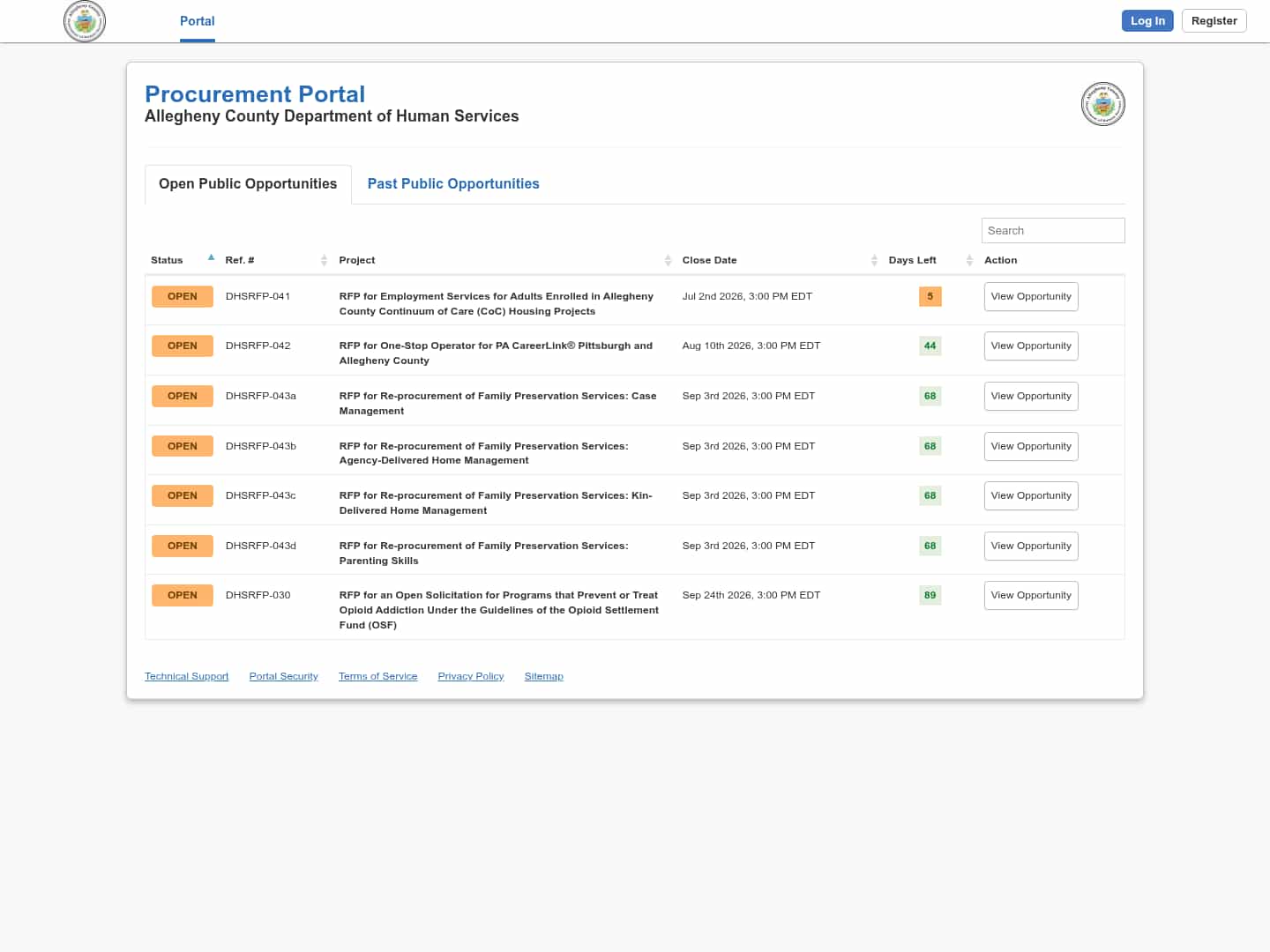Image resolution: width=1270 pixels, height=952 pixels.
Task: Click the county seal beside Procurement Portal title
Action: [1102, 104]
